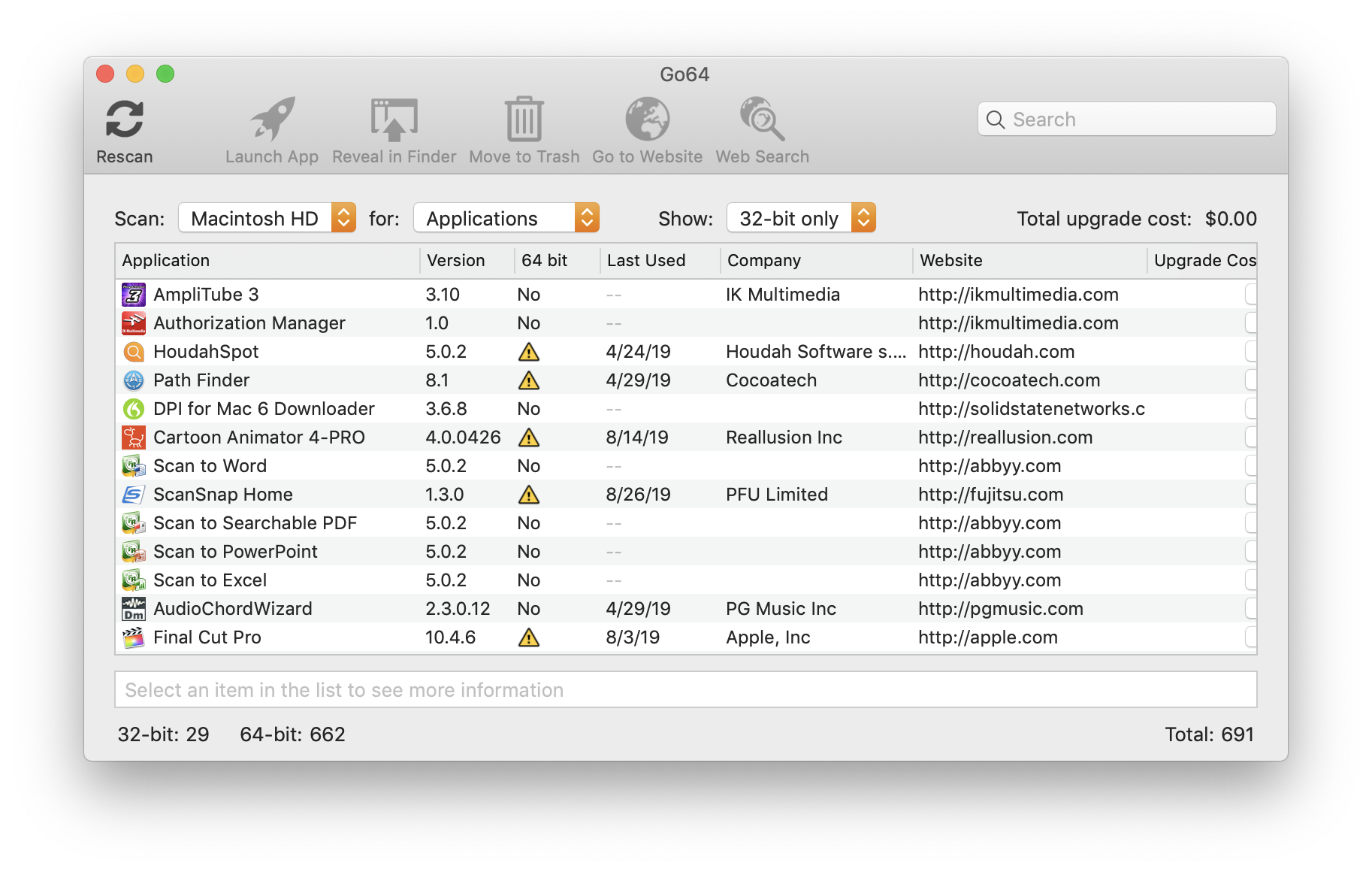
Task: Click the warning icon in Final Cut Pro row
Action: coord(529,637)
